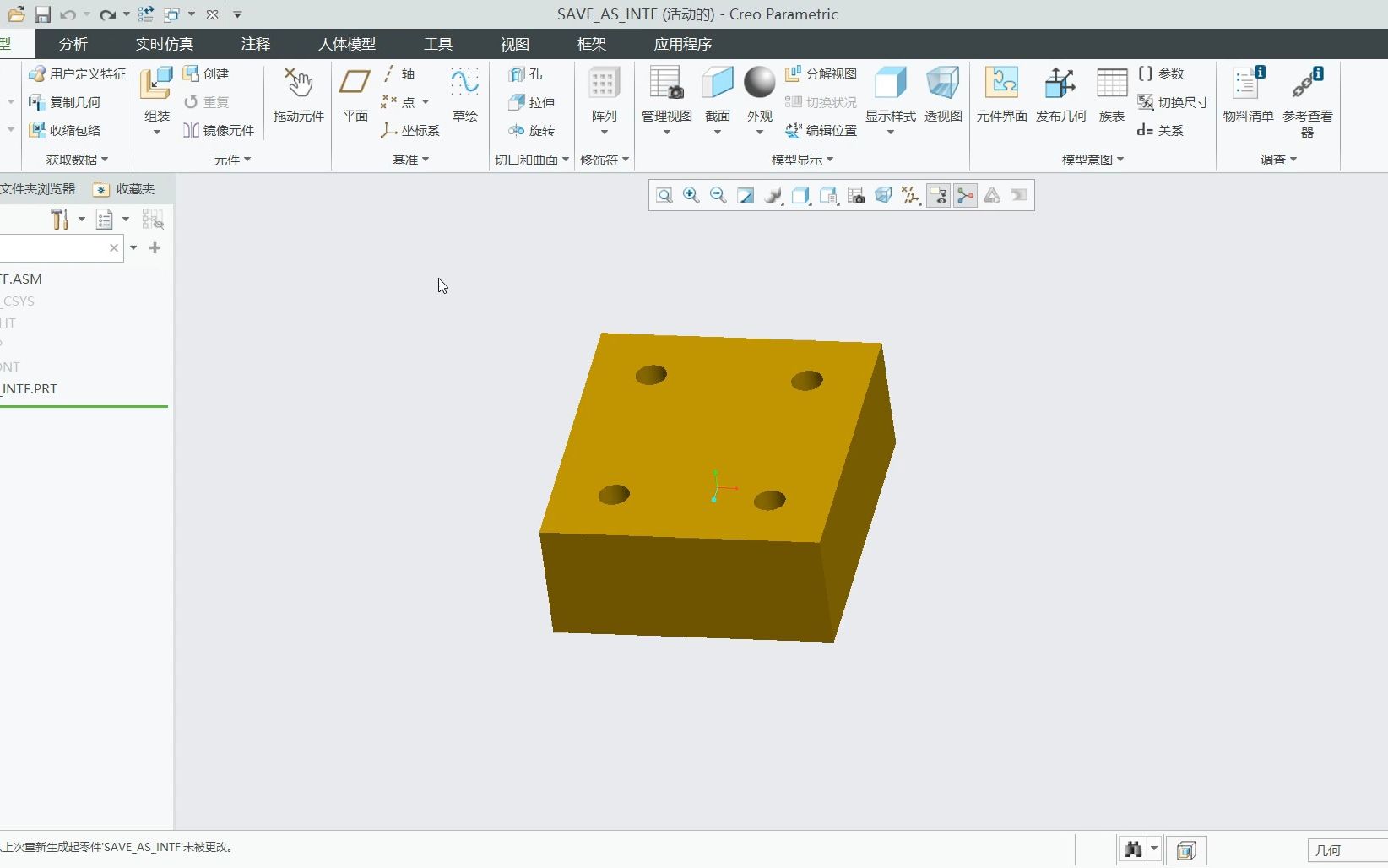Click the Hole (孔) feature button

pos(525,74)
